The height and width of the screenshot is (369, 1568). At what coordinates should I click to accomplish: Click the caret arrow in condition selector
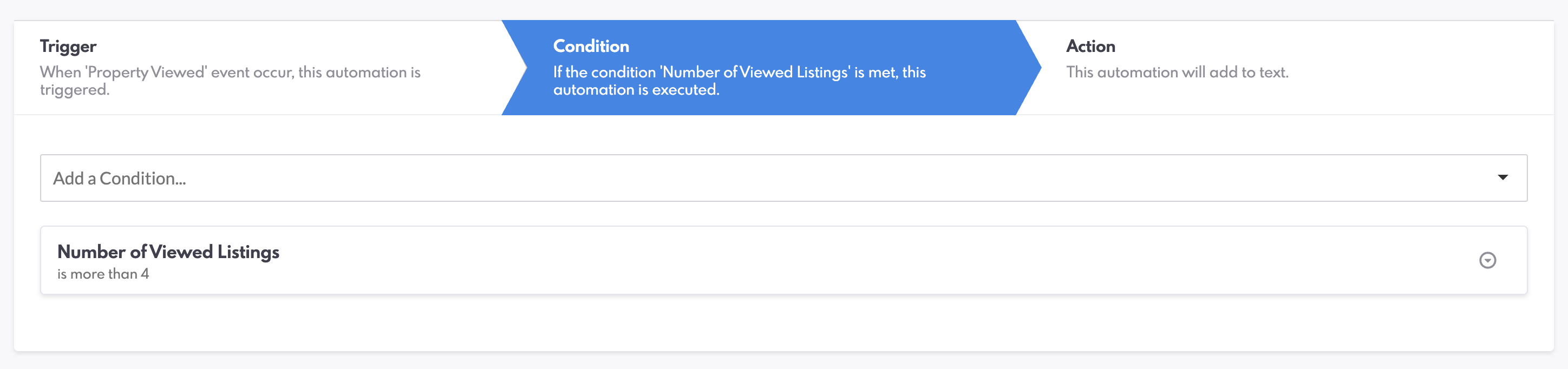(1502, 177)
